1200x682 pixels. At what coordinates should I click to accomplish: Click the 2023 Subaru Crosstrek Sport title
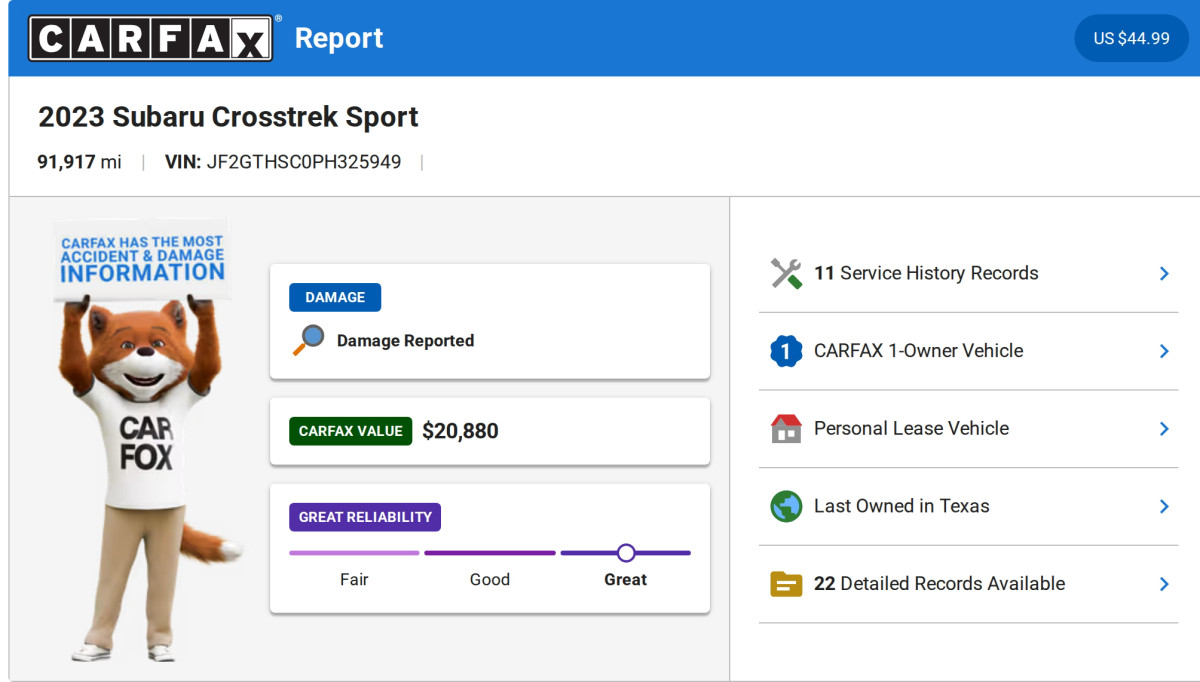pyautogui.click(x=228, y=117)
